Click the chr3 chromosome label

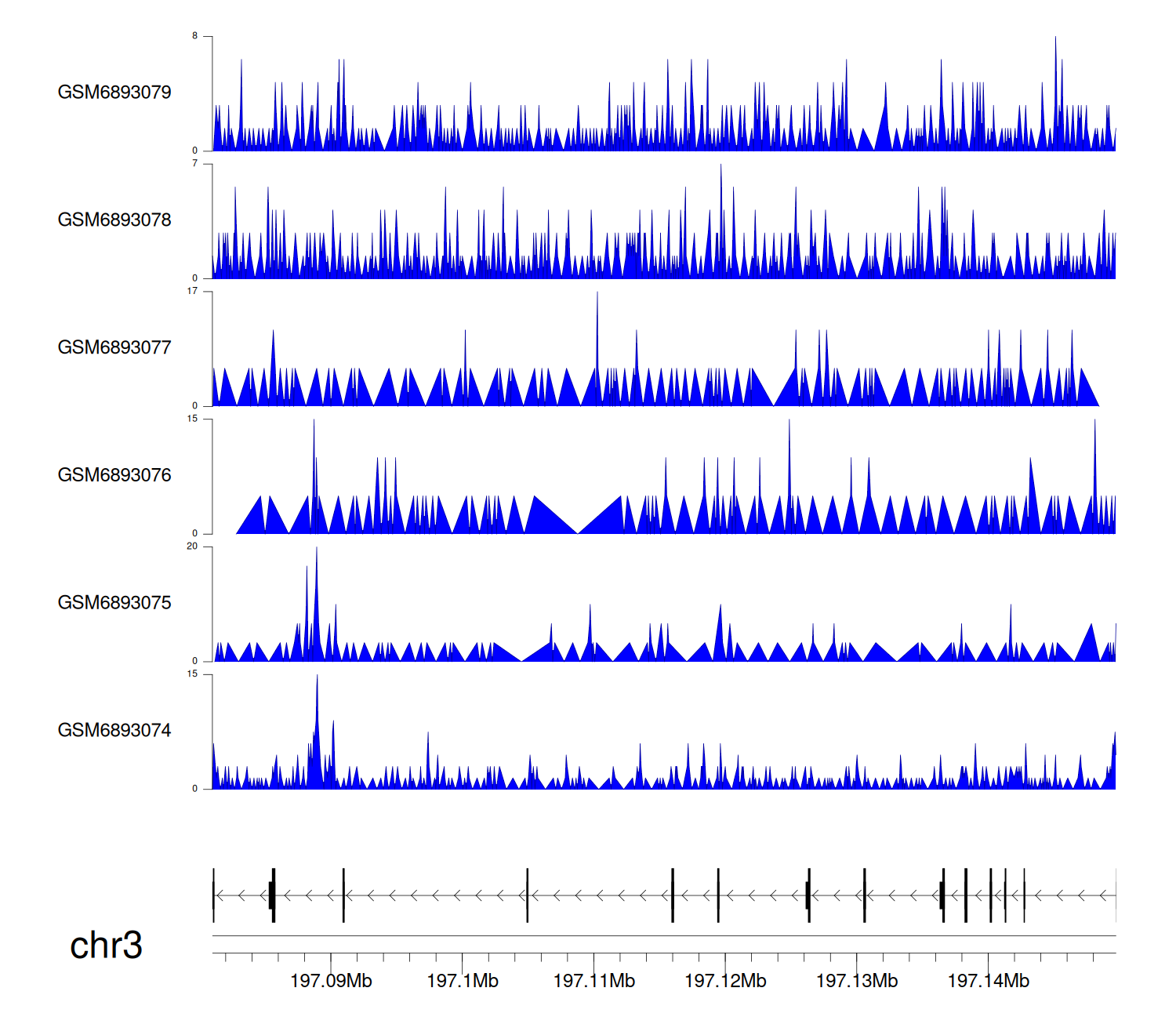coord(106,946)
